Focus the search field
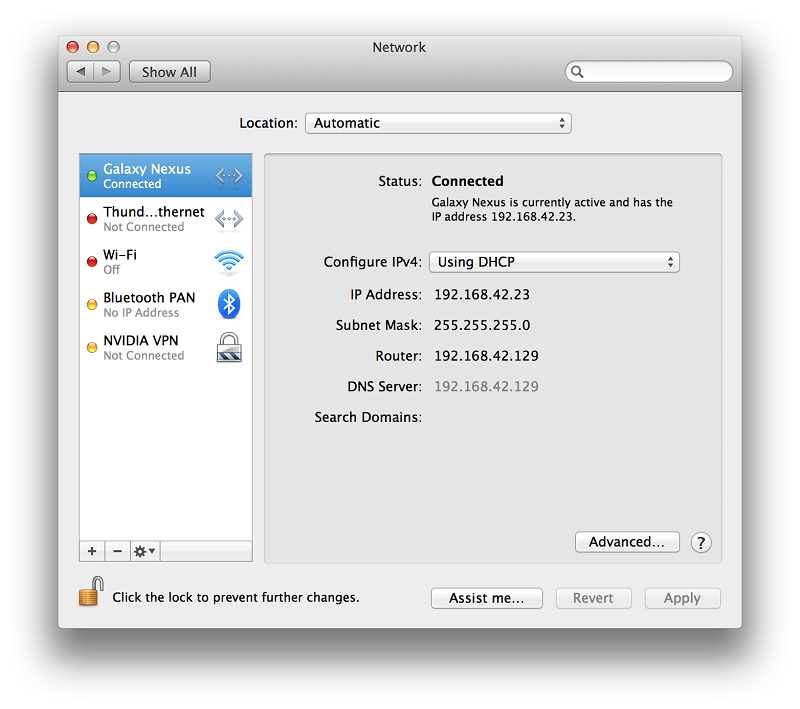The height and width of the screenshot is (709, 800). coord(649,71)
